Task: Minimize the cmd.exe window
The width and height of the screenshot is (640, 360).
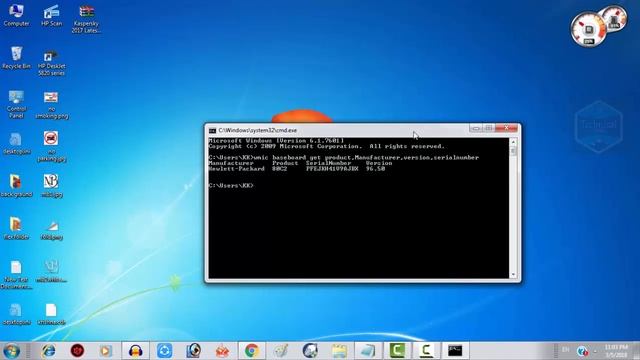Action: (476, 128)
